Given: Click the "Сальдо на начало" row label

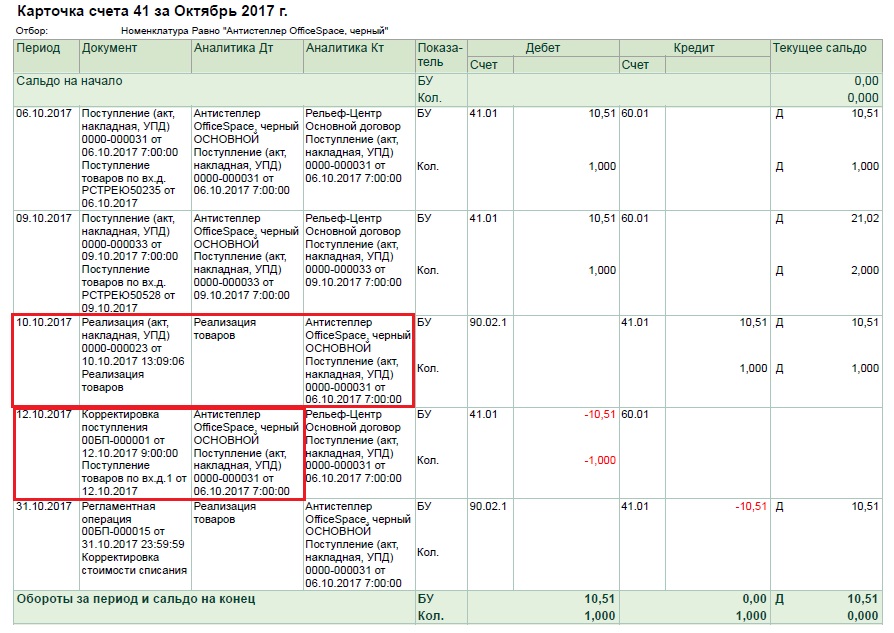Looking at the screenshot, I should (x=69, y=81).
